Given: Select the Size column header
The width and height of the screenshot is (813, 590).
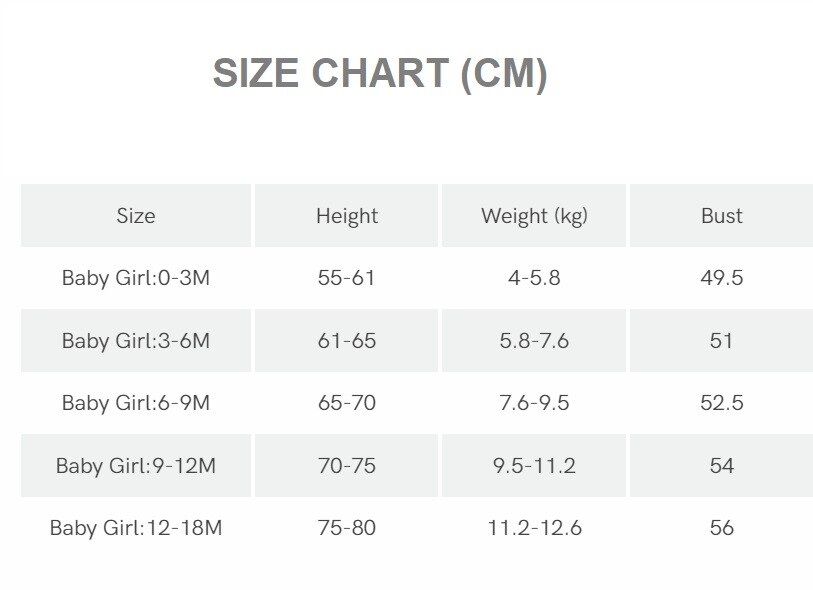Looking at the screenshot, I should pyautogui.click(x=136, y=215).
